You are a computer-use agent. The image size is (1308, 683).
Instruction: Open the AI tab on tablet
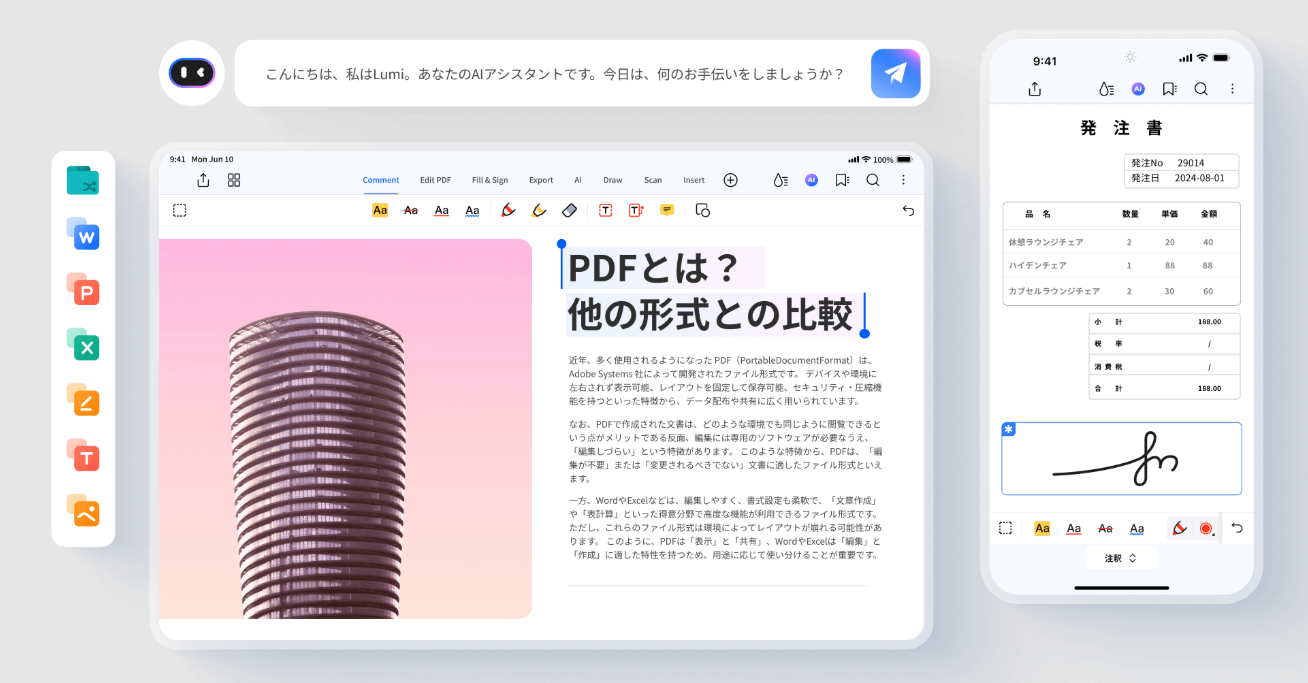tap(577, 180)
